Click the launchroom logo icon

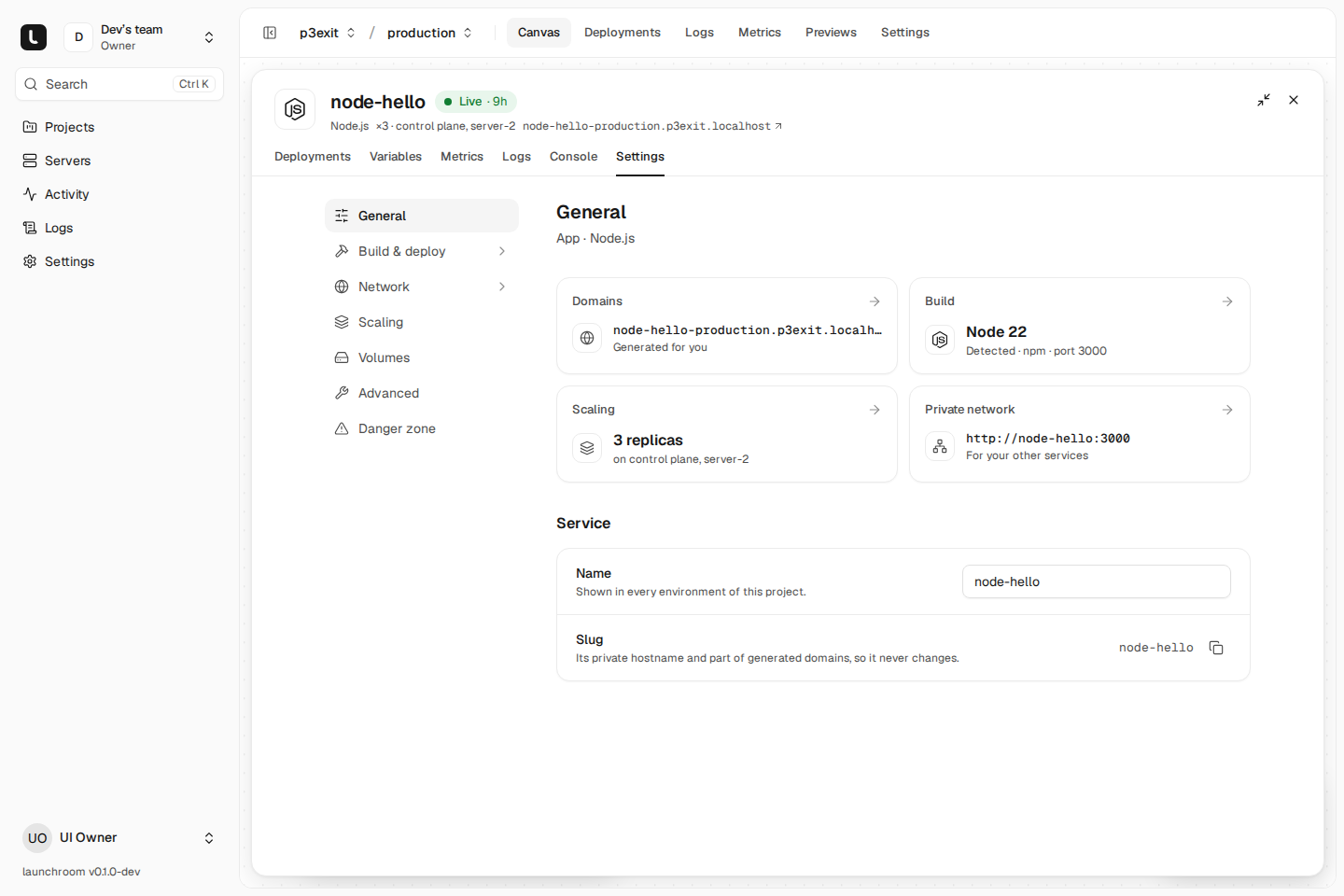click(34, 37)
